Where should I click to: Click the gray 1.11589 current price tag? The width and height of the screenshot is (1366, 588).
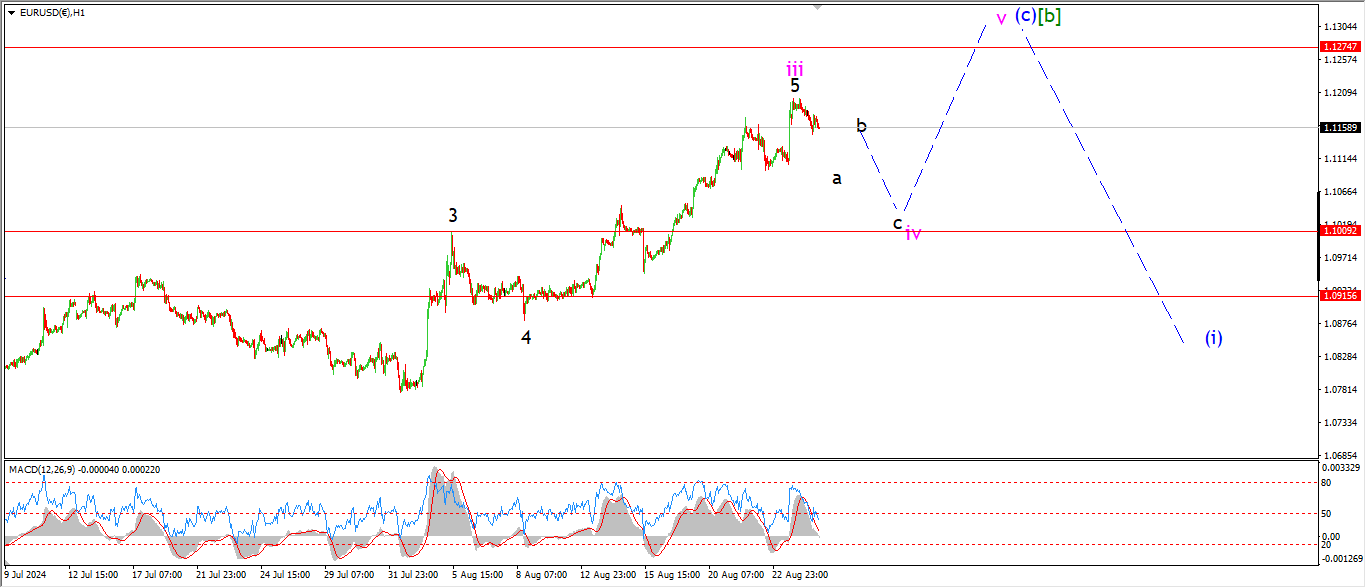pyautogui.click(x=1341, y=127)
